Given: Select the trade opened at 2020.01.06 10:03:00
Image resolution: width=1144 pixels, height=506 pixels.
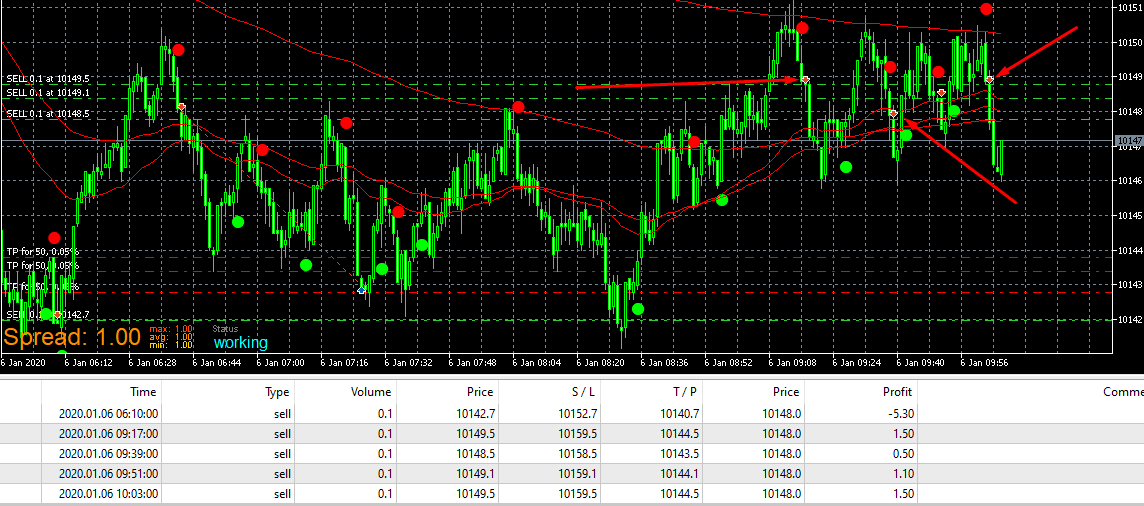Looking at the screenshot, I should point(572,494).
